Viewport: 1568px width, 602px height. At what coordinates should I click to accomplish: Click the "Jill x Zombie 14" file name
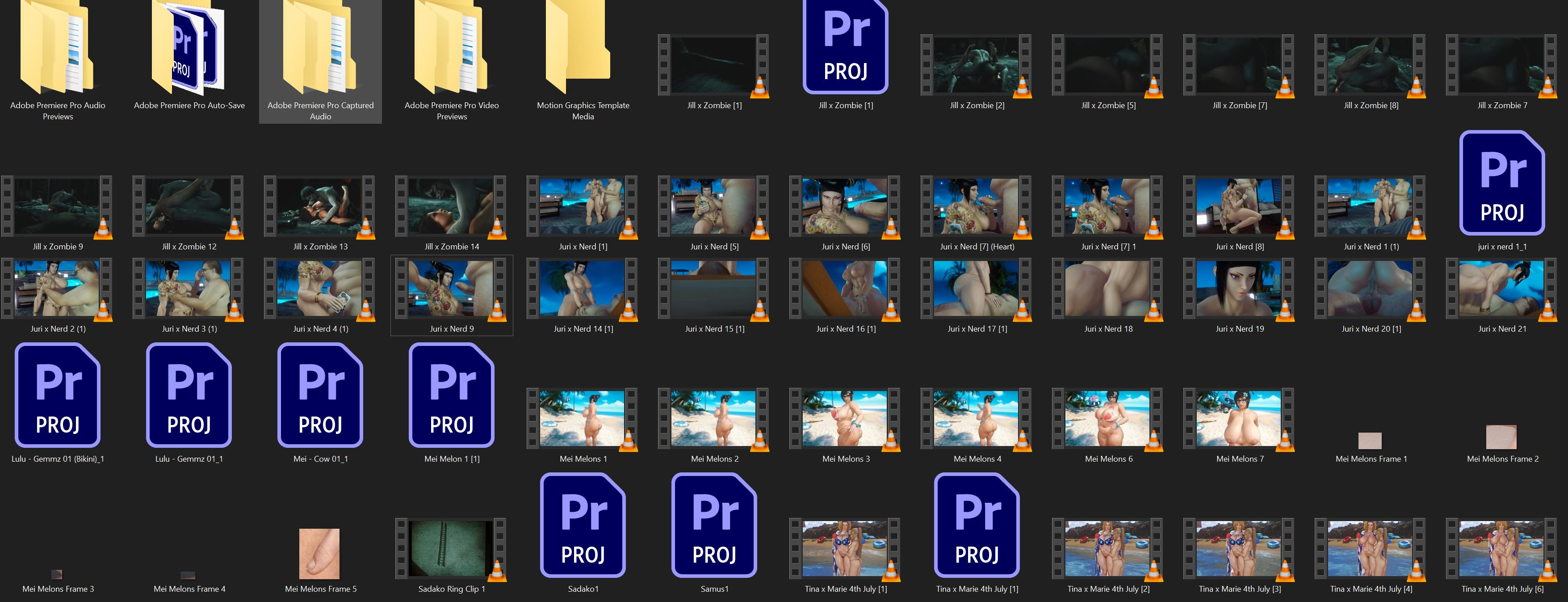coord(452,247)
